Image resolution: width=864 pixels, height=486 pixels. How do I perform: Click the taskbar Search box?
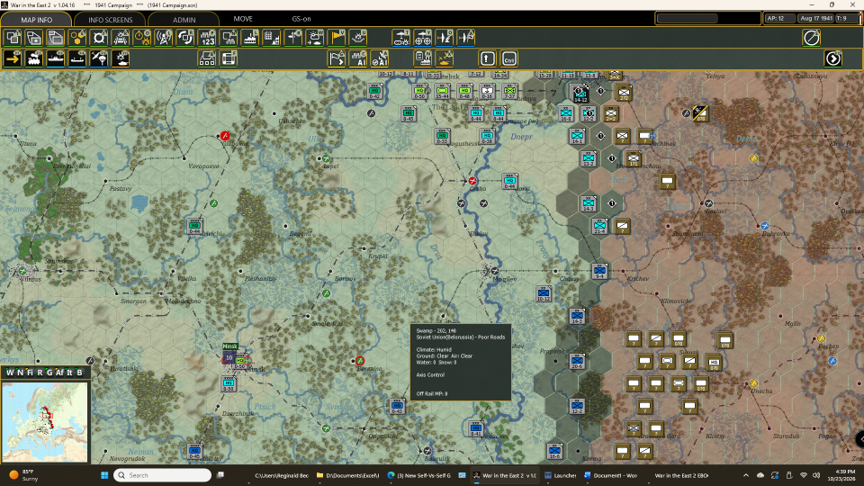click(x=163, y=475)
